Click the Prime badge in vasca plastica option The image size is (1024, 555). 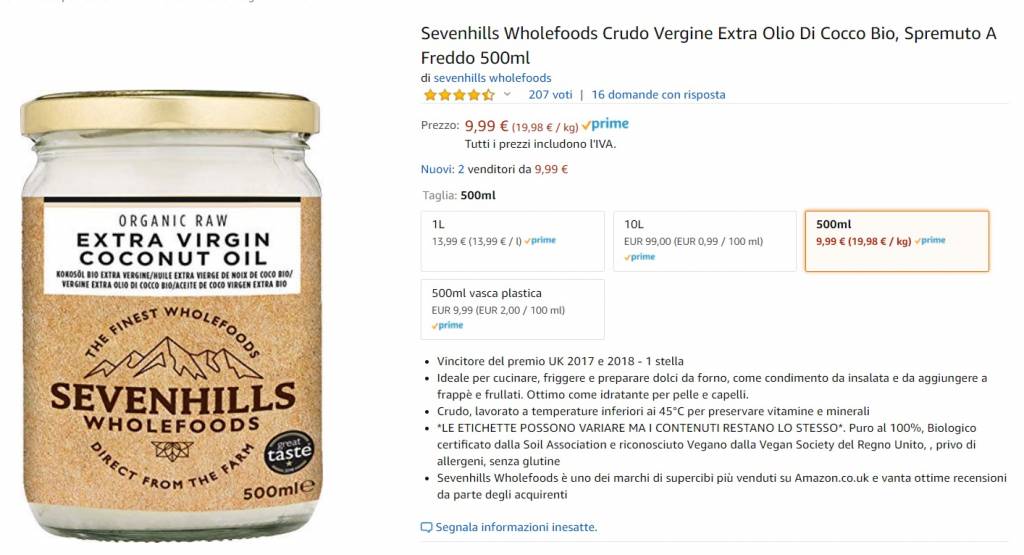447,325
